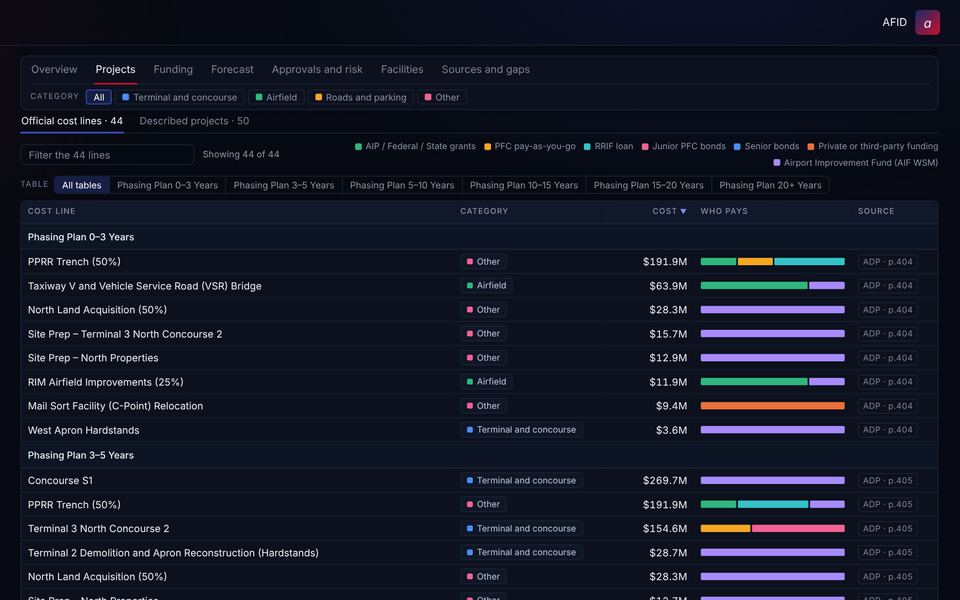Click the RRIF loan legend item
Image resolution: width=960 pixels, height=600 pixels.
click(x=609, y=146)
